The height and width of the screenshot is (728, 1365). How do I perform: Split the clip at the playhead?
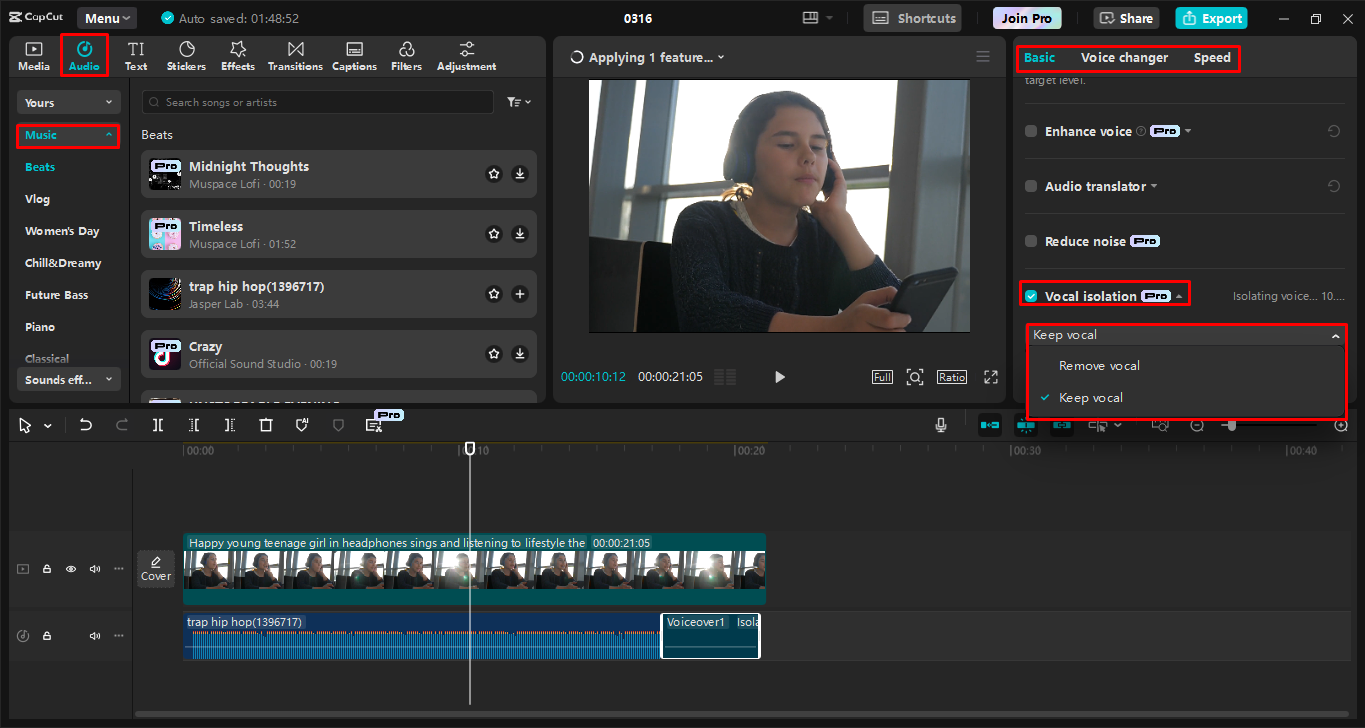pos(156,424)
